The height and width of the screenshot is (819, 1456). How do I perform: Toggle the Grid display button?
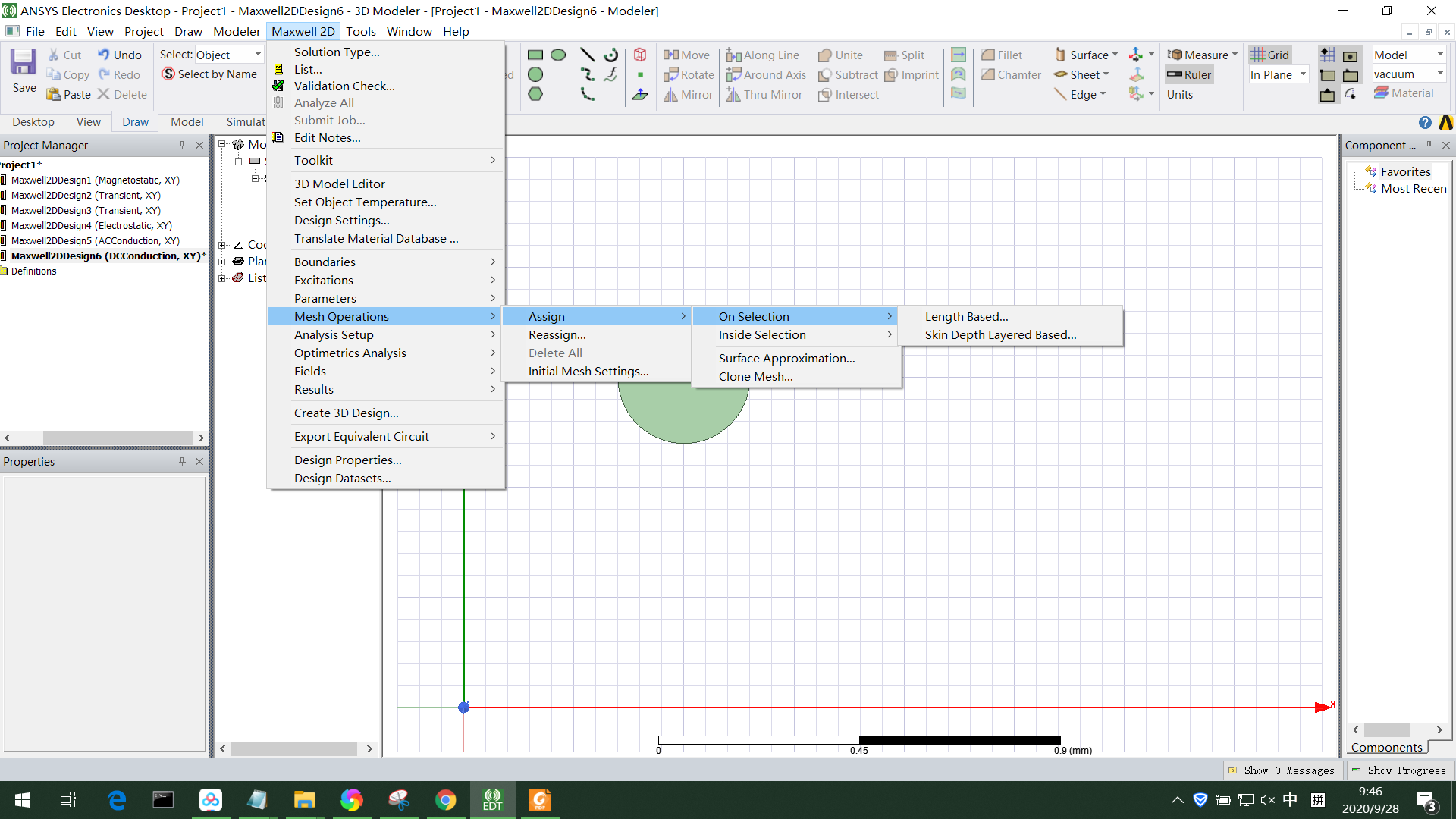tap(1271, 54)
